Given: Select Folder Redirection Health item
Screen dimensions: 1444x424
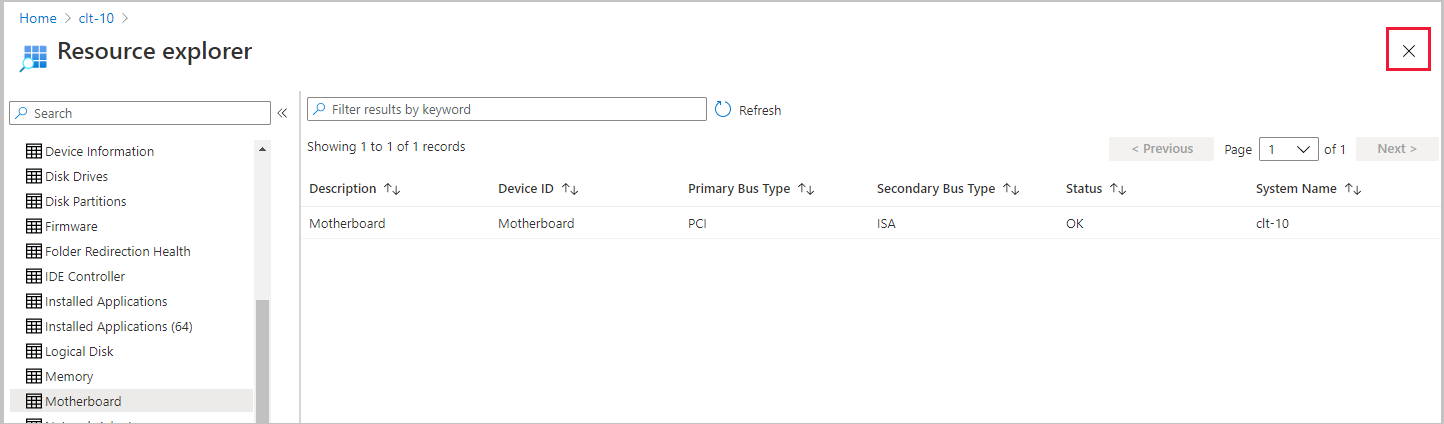Looking at the screenshot, I should (117, 251).
